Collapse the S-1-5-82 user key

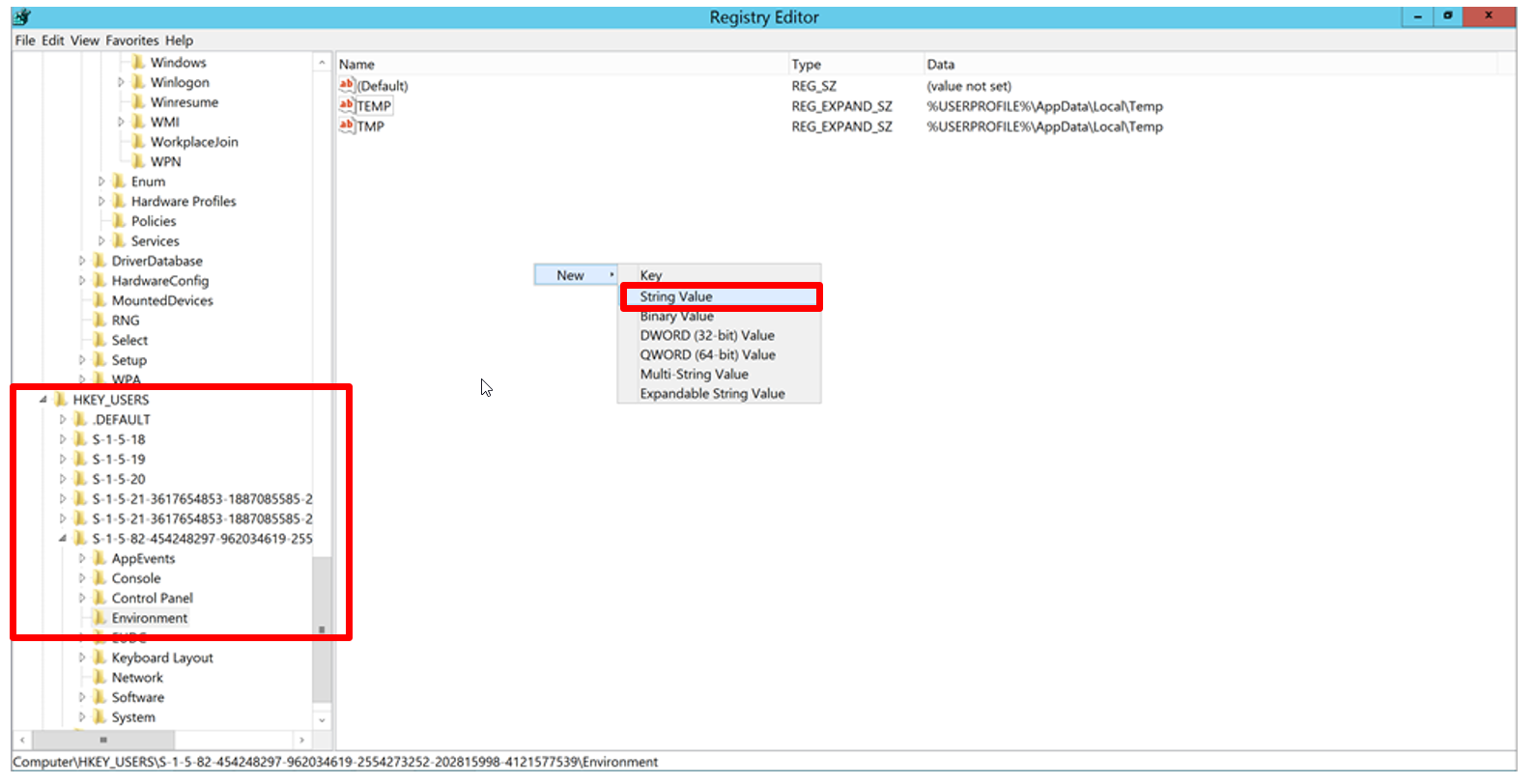[x=63, y=539]
